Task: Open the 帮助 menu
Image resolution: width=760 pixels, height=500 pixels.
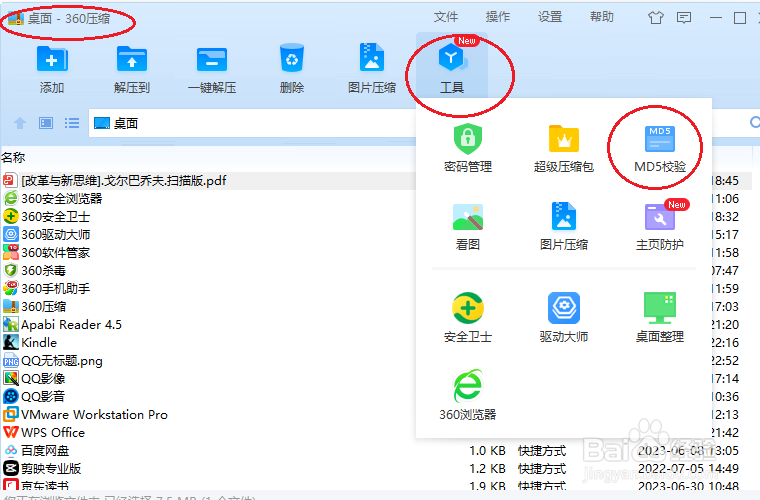Action: pos(602,17)
